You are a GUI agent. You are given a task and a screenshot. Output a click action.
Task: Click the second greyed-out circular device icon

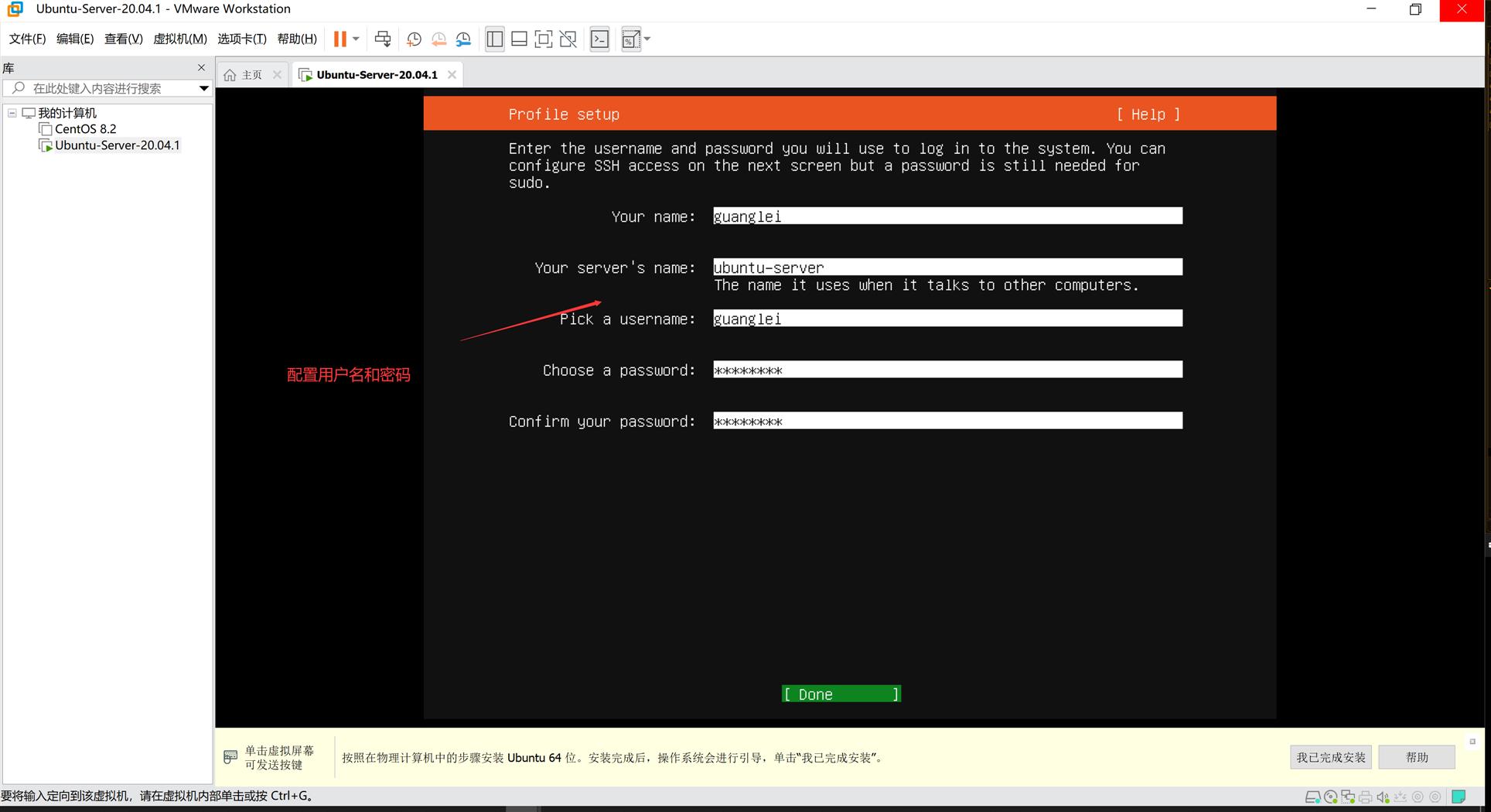pyautogui.click(x=1435, y=797)
